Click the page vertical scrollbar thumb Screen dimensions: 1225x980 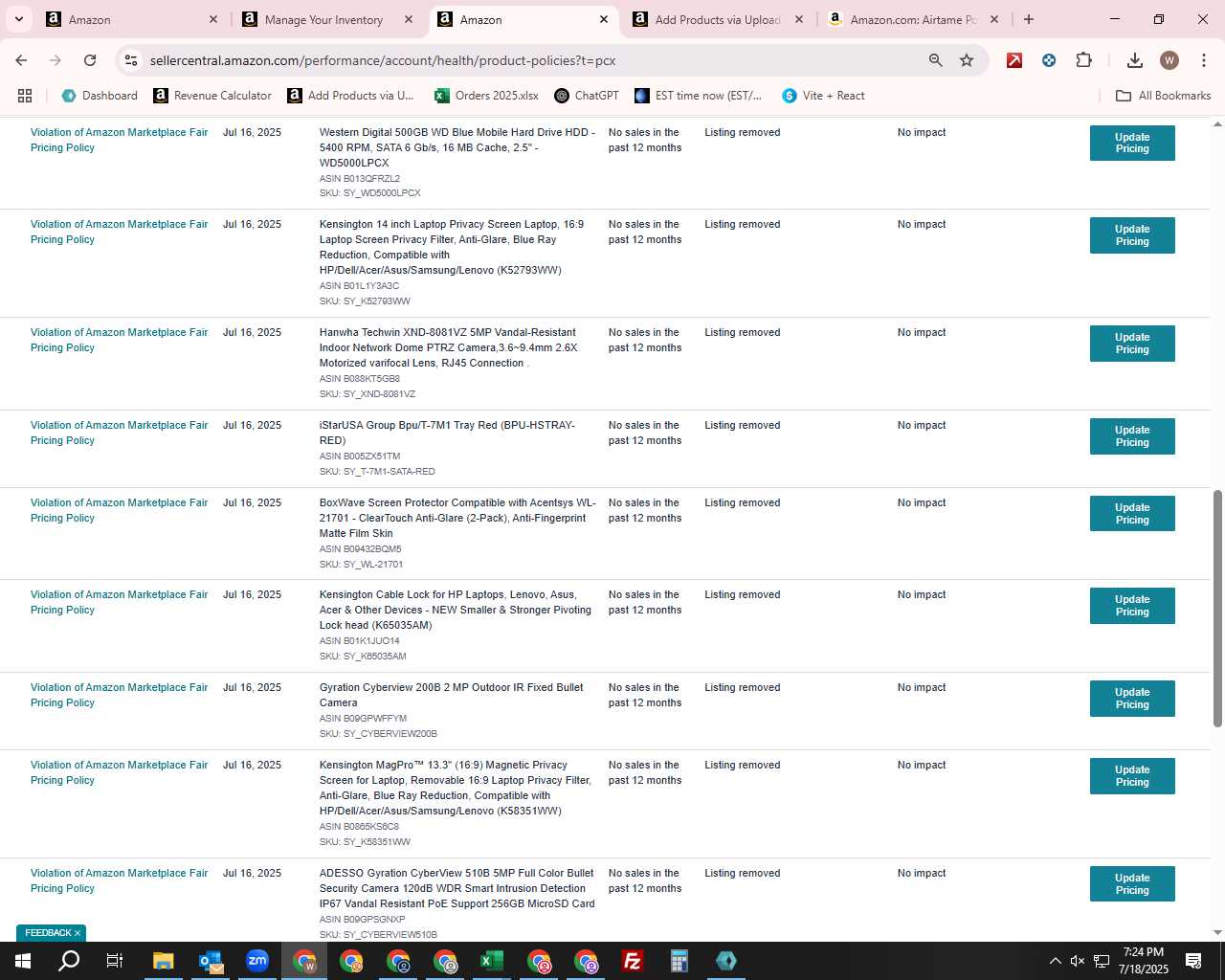point(1217,609)
